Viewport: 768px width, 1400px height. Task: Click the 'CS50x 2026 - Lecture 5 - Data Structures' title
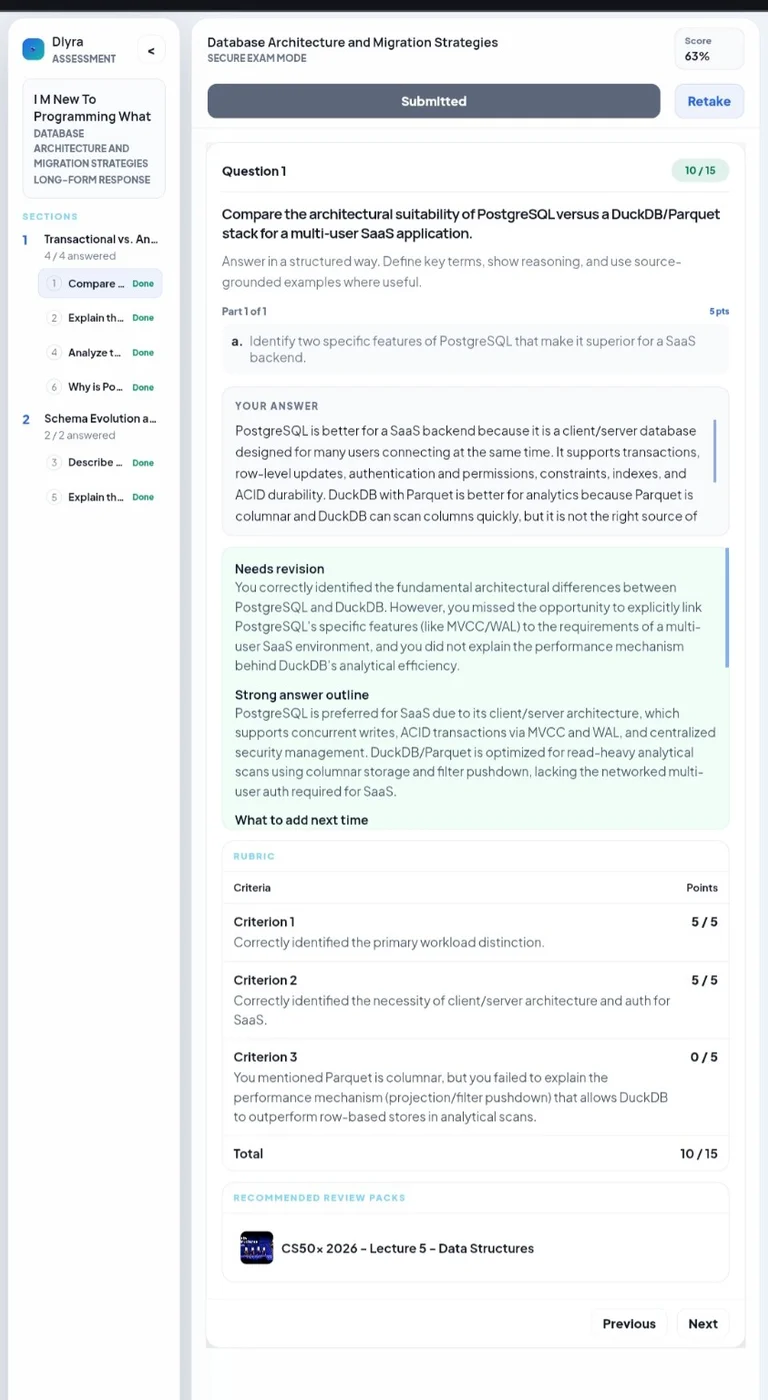click(407, 1248)
